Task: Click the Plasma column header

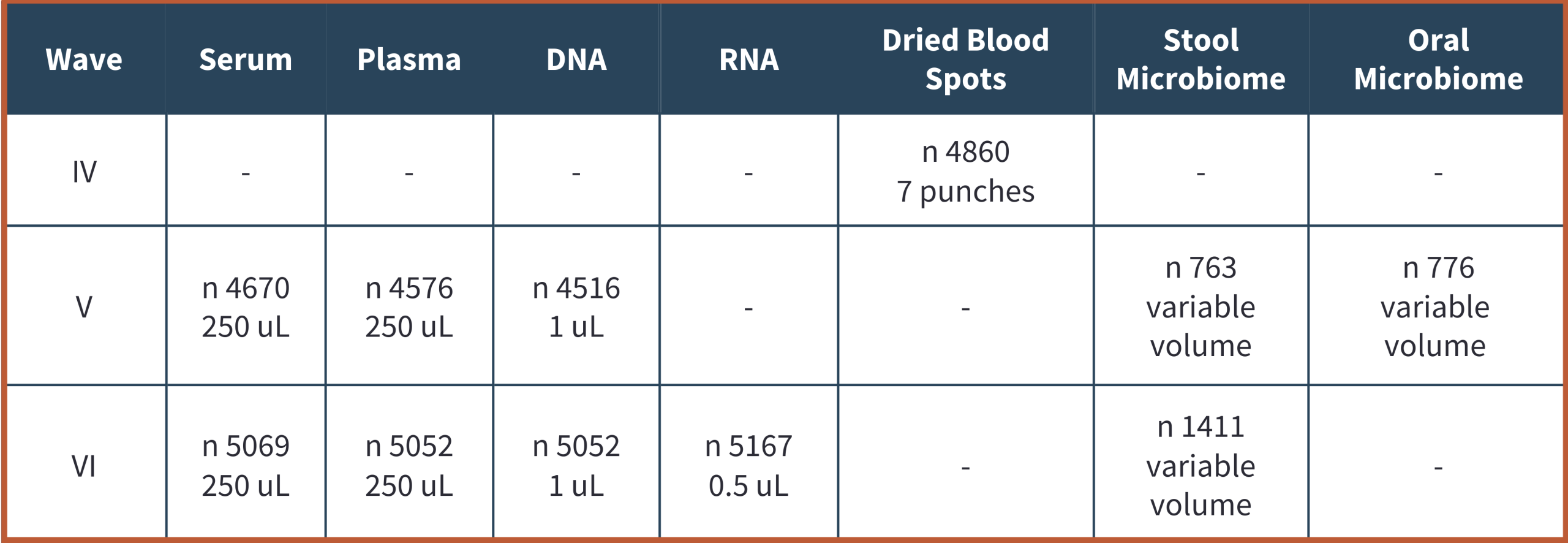Action: click(409, 60)
